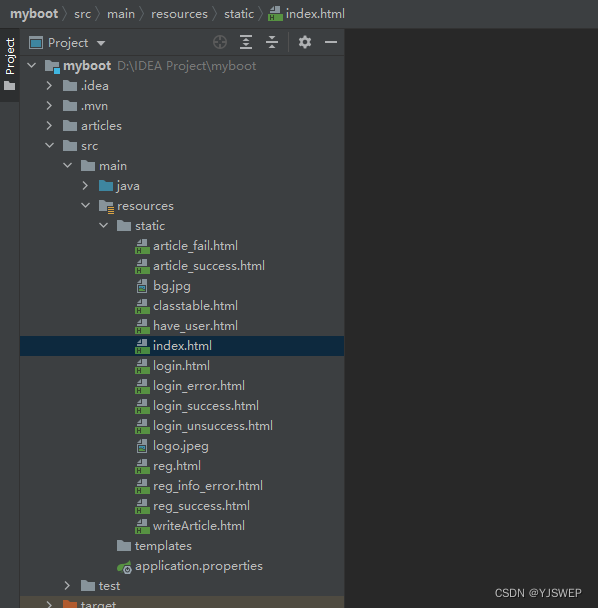Click the 'D:\IDEA Project\myboot' path text
Image resolution: width=598 pixels, height=608 pixels.
[187, 66]
